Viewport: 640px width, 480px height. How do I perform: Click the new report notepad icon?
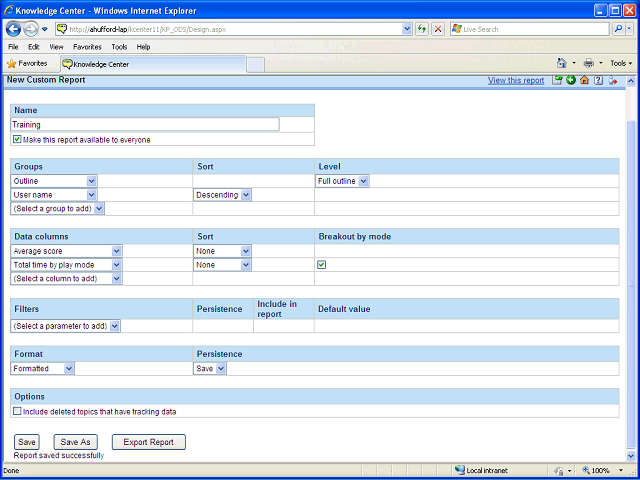(x=557, y=80)
